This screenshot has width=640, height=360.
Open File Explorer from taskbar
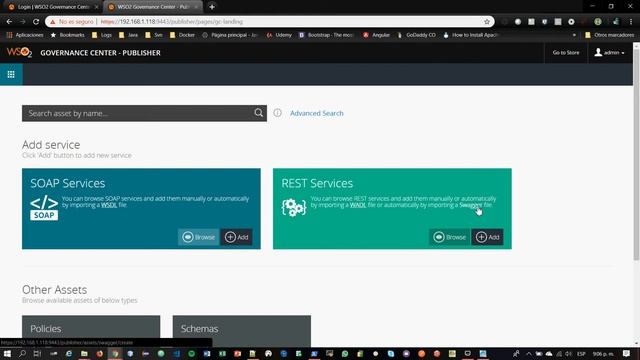point(84,353)
